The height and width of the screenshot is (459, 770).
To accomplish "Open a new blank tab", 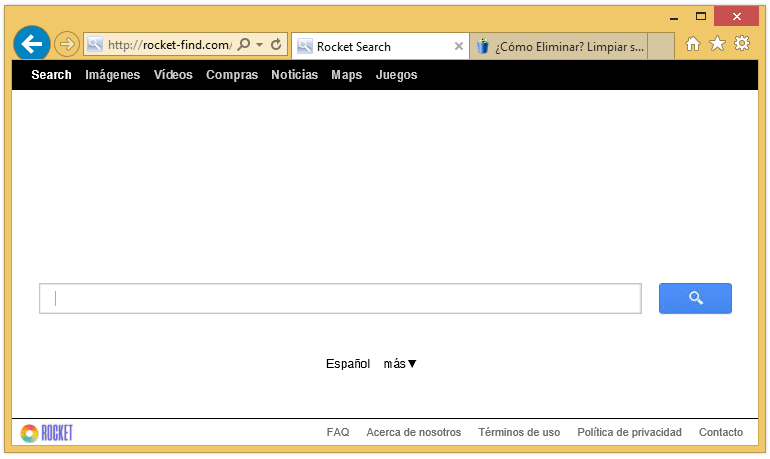I will (x=660, y=46).
